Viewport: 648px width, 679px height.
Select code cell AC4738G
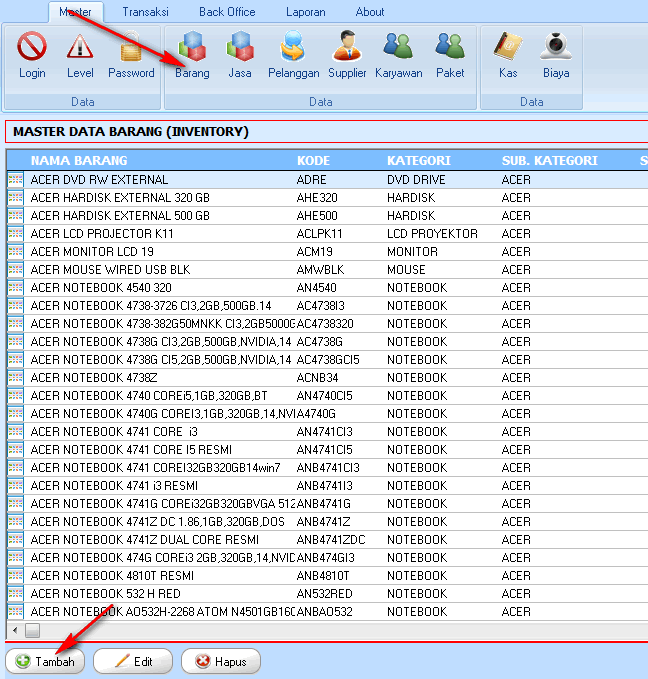(319, 342)
